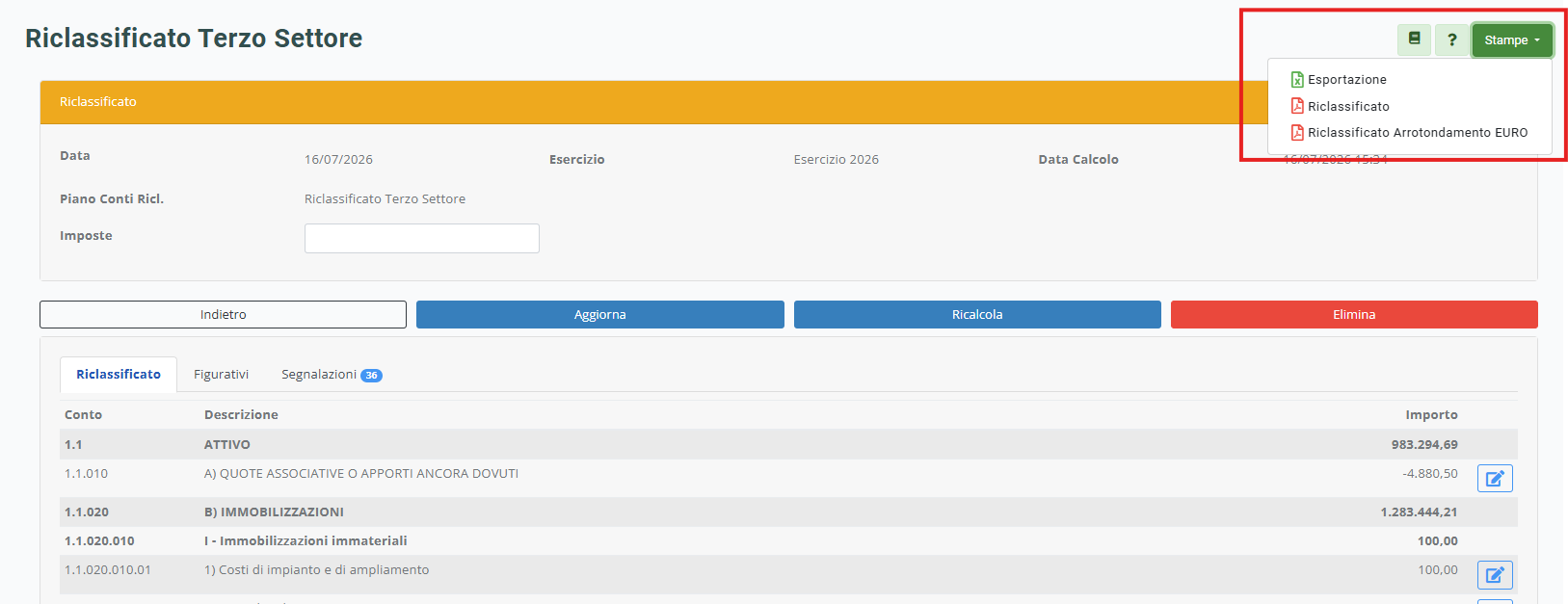The height and width of the screenshot is (604, 1568).
Task: Click the 'Esercizio 2026' value
Action: click(x=837, y=160)
